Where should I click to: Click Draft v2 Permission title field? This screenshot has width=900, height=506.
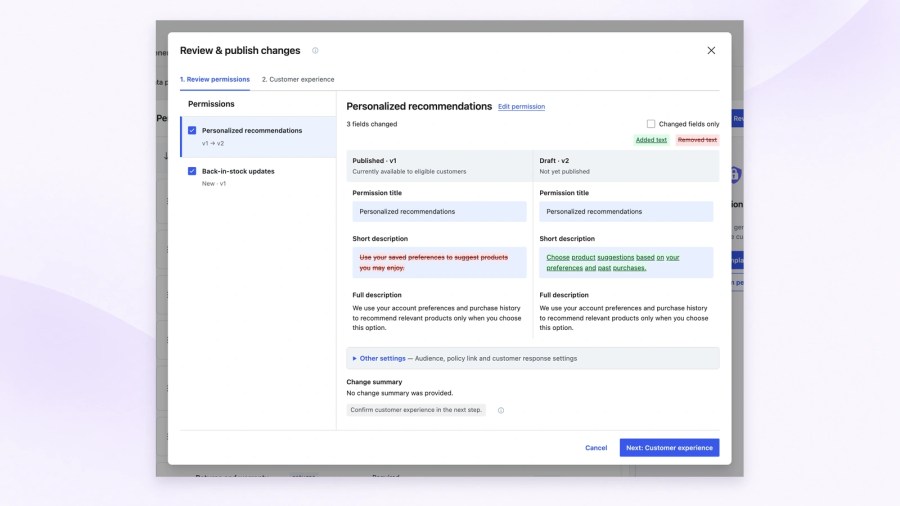point(626,212)
